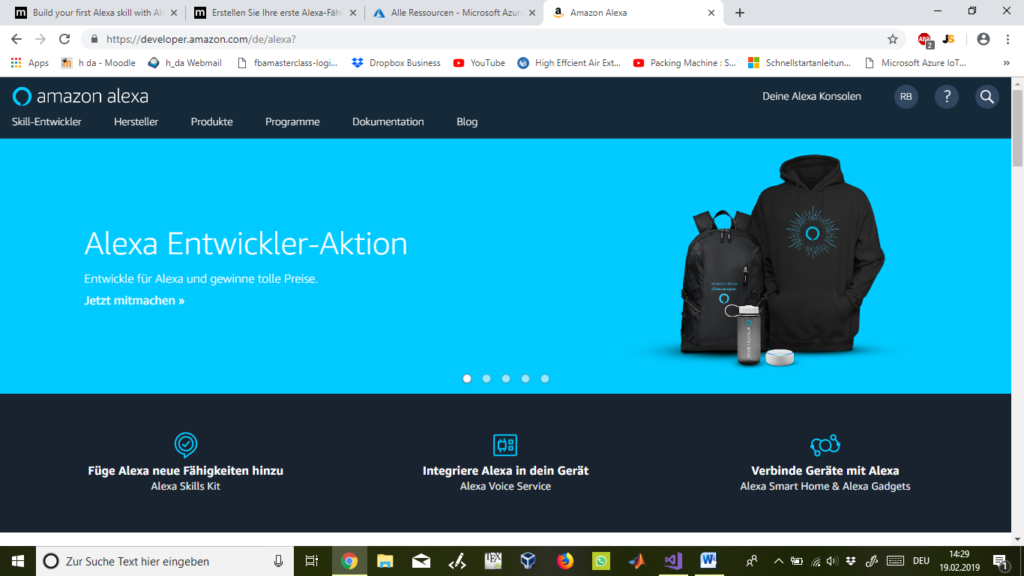Click the Alexa Voice Service chip icon
This screenshot has height=576, width=1024.
pyautogui.click(x=505, y=445)
